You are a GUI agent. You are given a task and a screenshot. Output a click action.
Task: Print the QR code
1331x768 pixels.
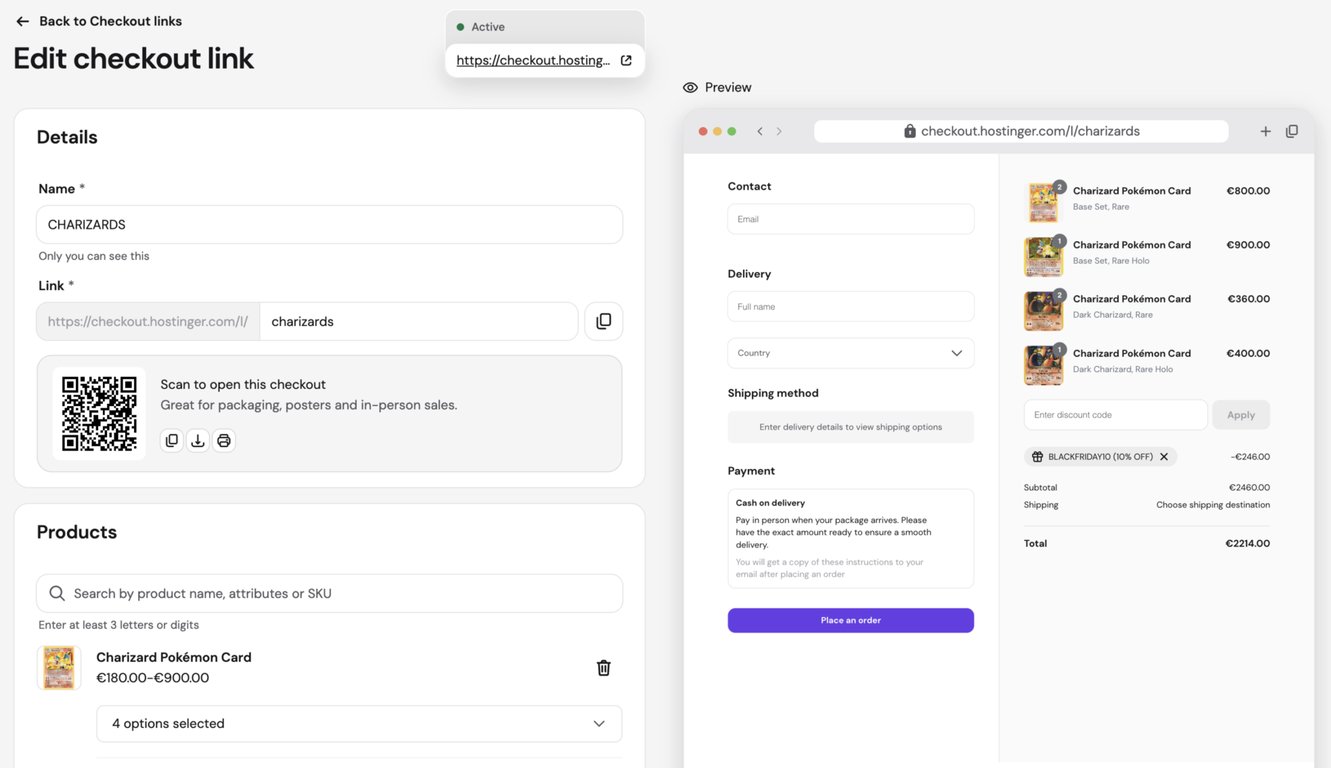pyautogui.click(x=224, y=440)
